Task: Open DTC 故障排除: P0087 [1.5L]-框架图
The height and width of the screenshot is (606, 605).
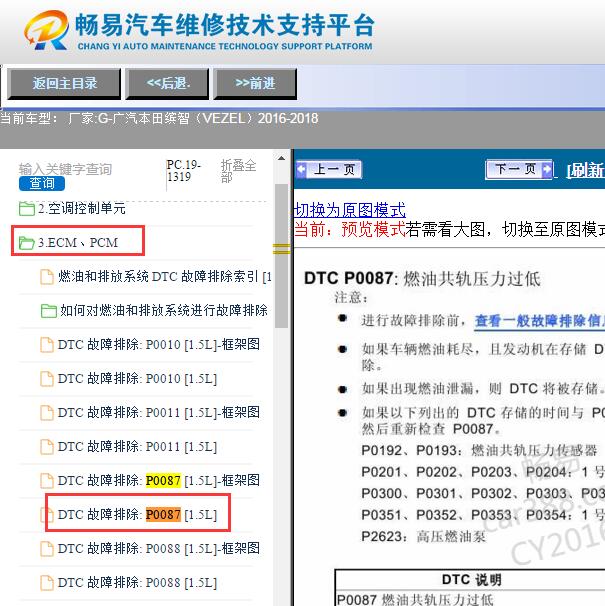Action: point(158,480)
